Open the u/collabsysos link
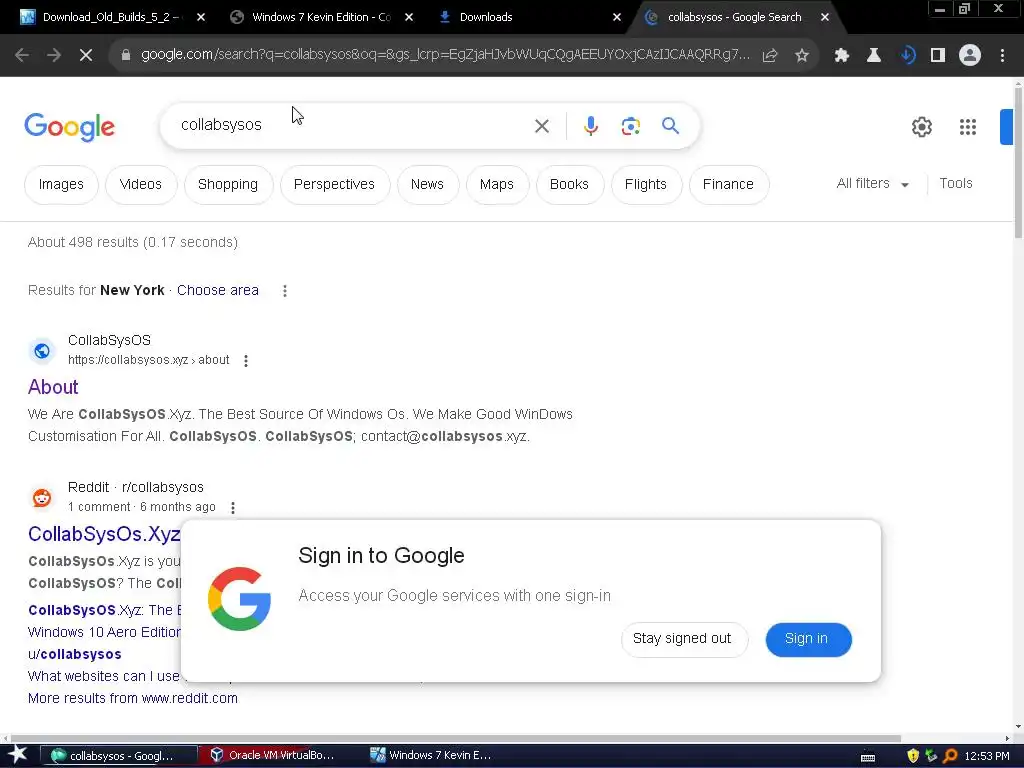 [x=74, y=654]
